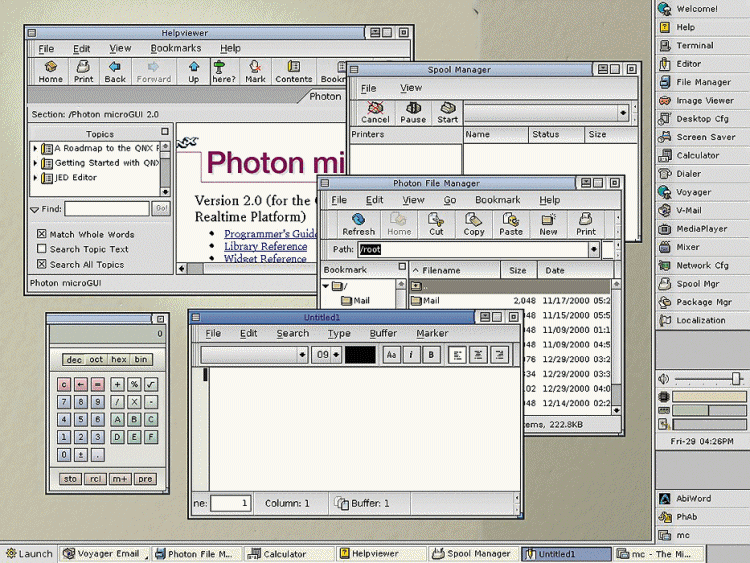The height and width of the screenshot is (563, 750).
Task: Open Library Reference link
Action: click(x=265, y=246)
